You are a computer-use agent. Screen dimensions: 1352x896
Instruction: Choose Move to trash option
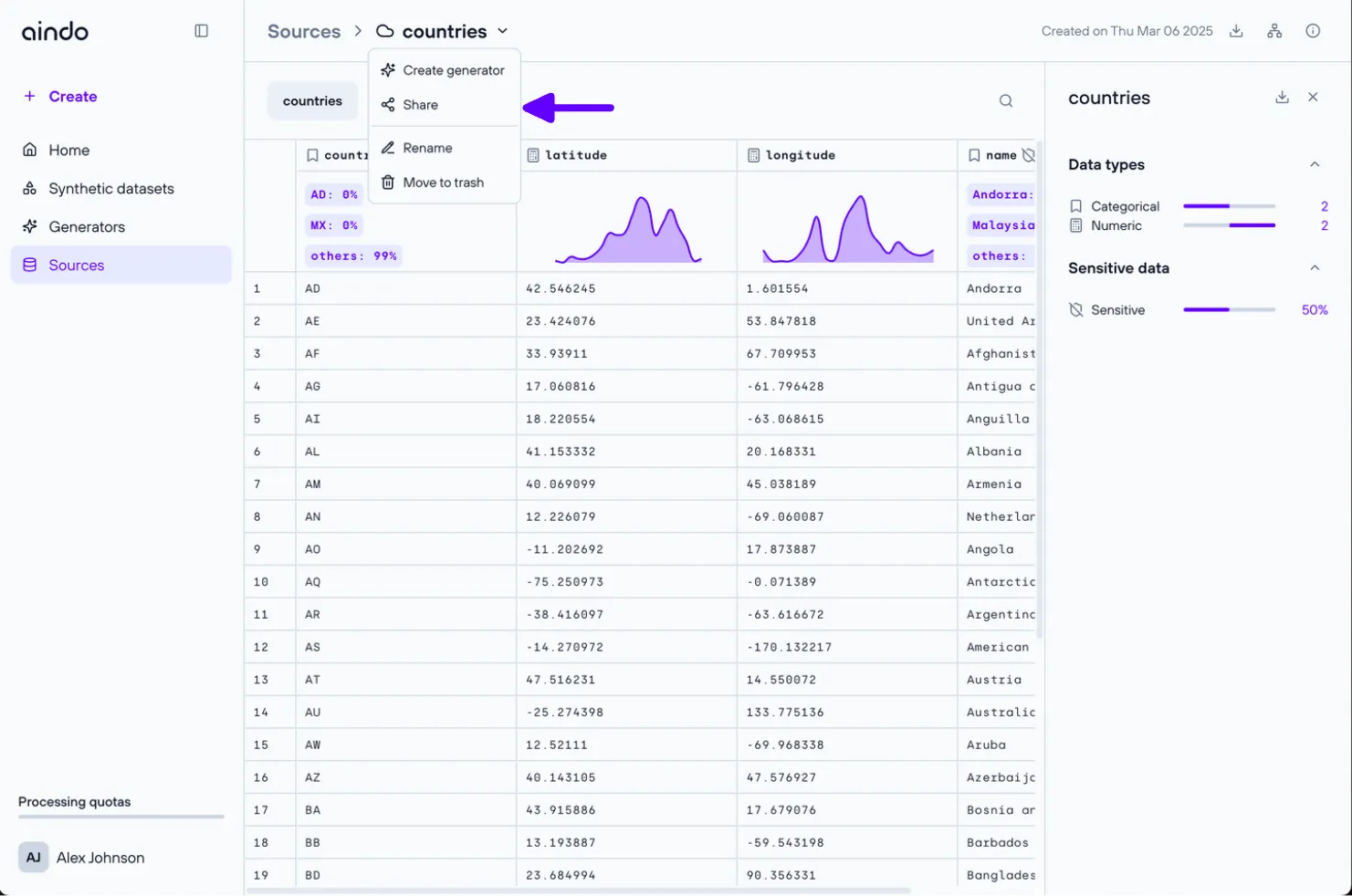tap(443, 182)
